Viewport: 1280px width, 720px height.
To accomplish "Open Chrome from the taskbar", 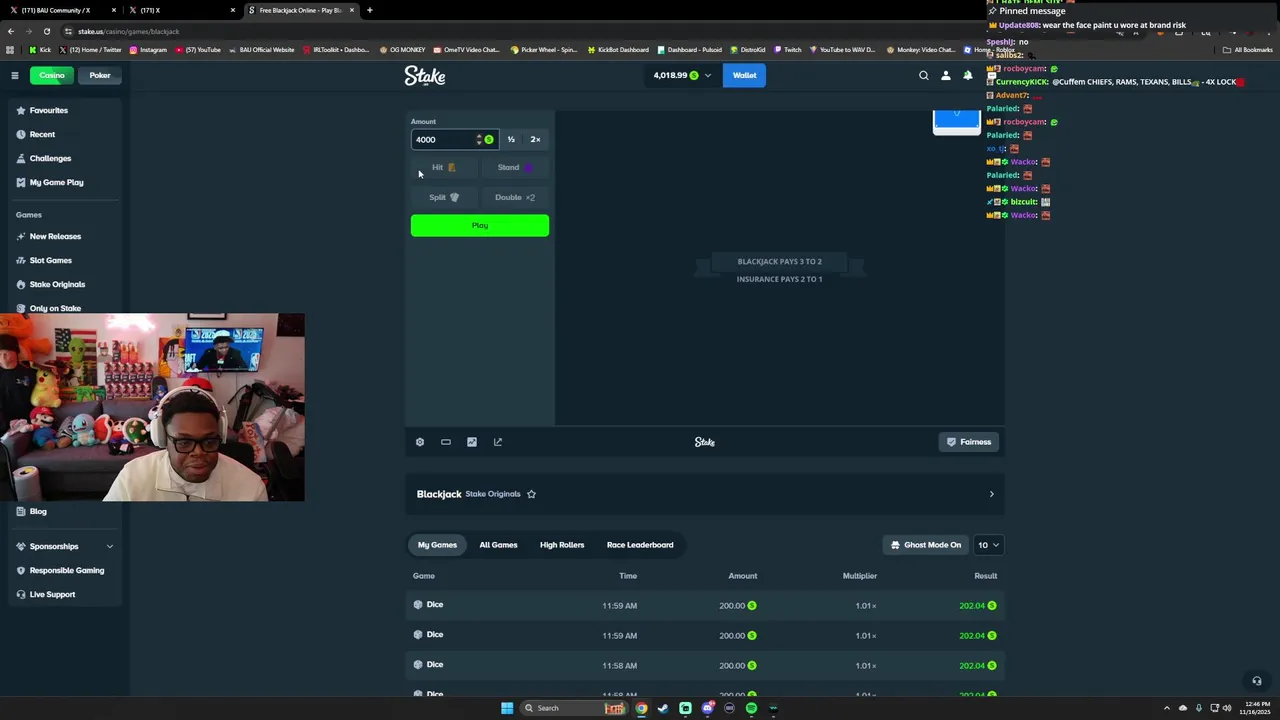I will [641, 708].
